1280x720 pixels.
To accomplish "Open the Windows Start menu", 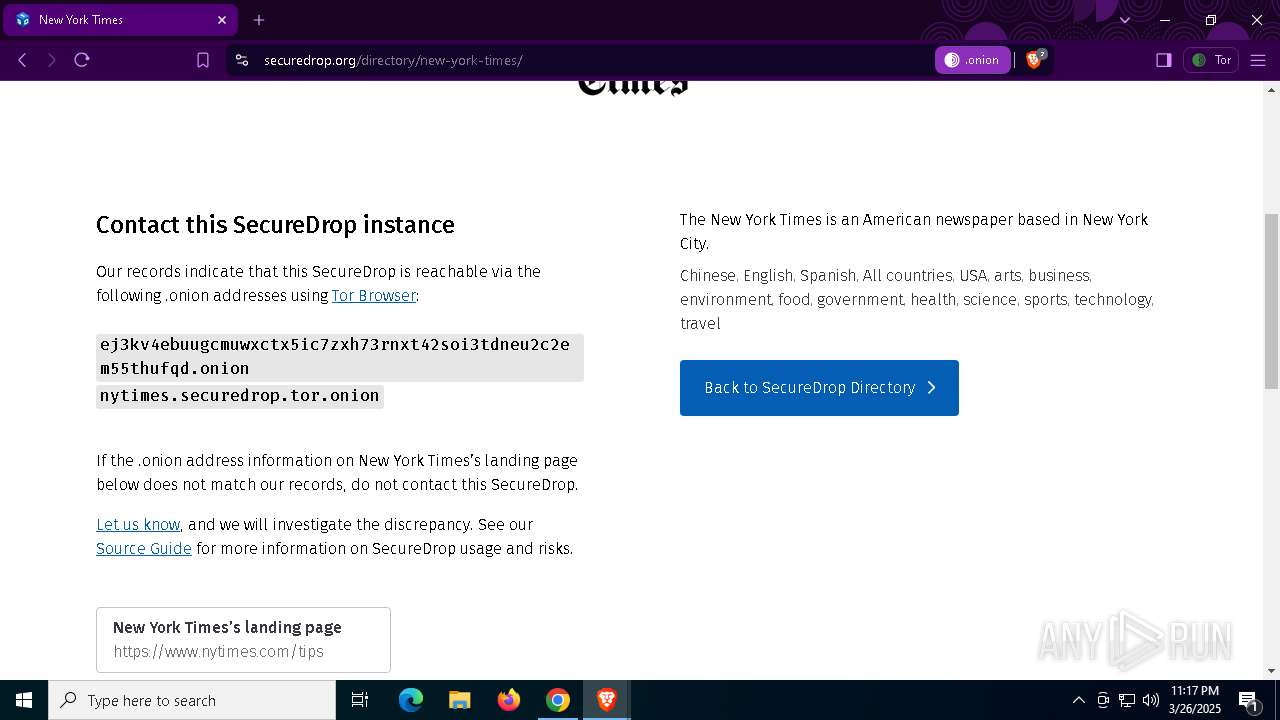I will pyautogui.click(x=24, y=700).
